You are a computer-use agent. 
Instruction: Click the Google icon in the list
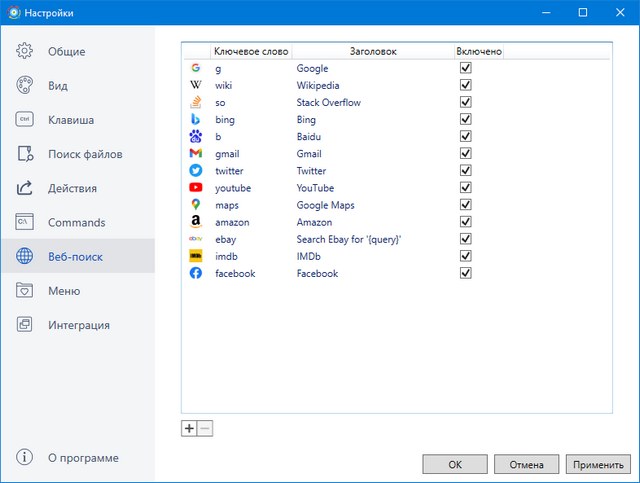point(196,68)
